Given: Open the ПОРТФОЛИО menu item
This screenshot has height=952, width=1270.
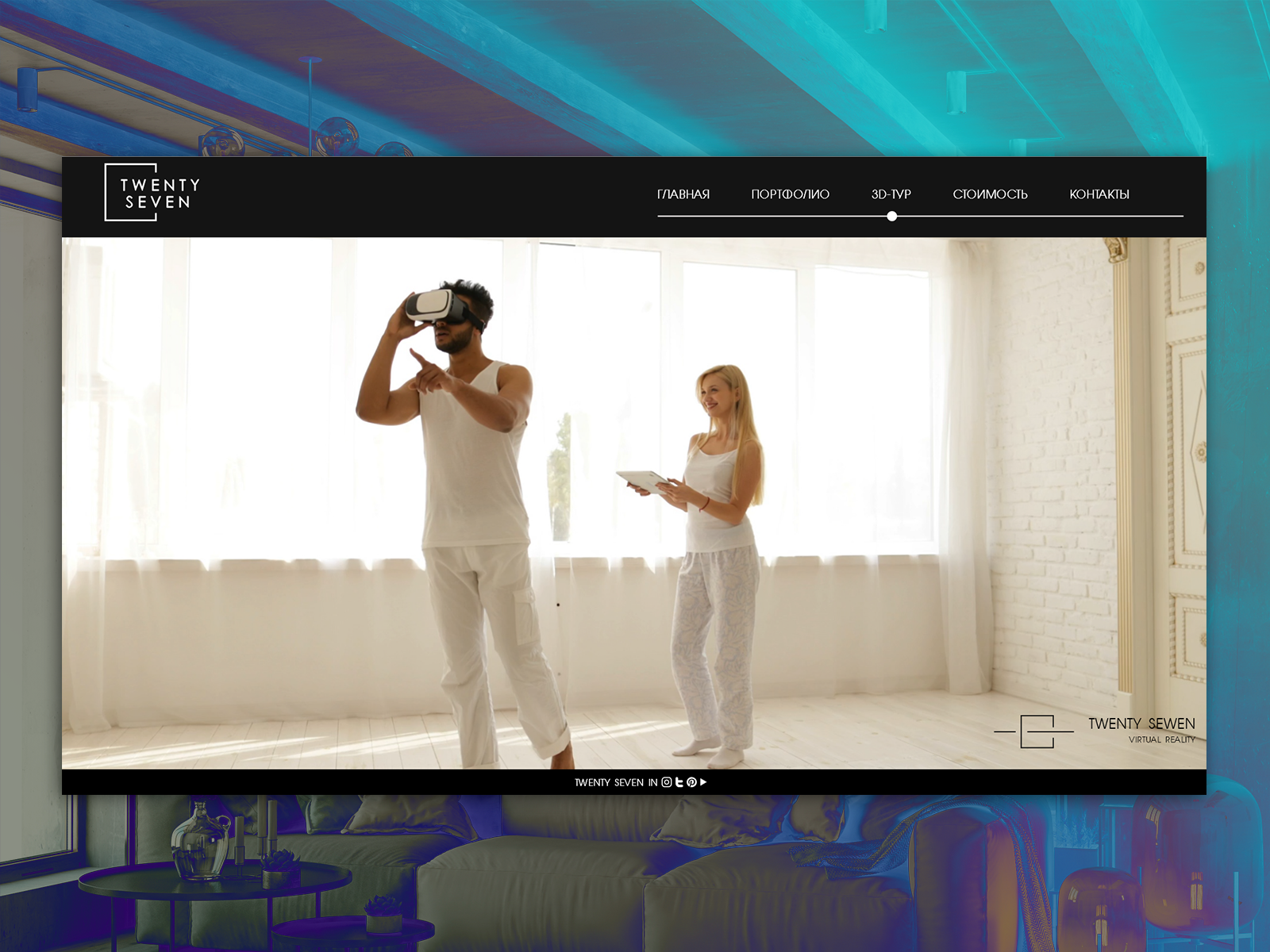Looking at the screenshot, I should coord(791,194).
